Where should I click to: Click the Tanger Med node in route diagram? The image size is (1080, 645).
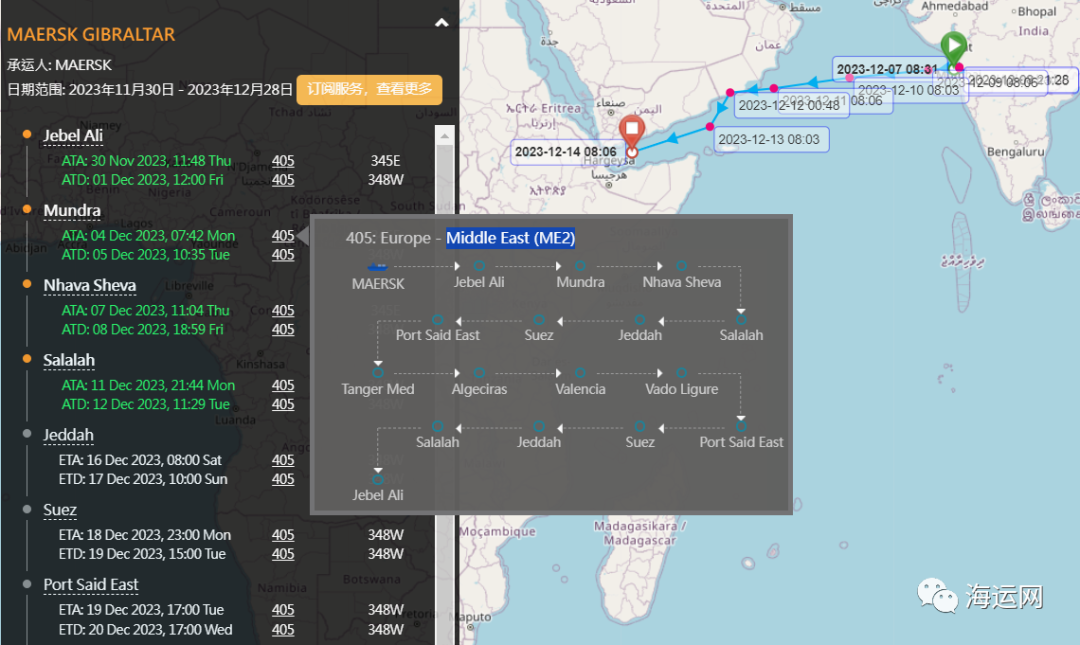click(x=377, y=373)
